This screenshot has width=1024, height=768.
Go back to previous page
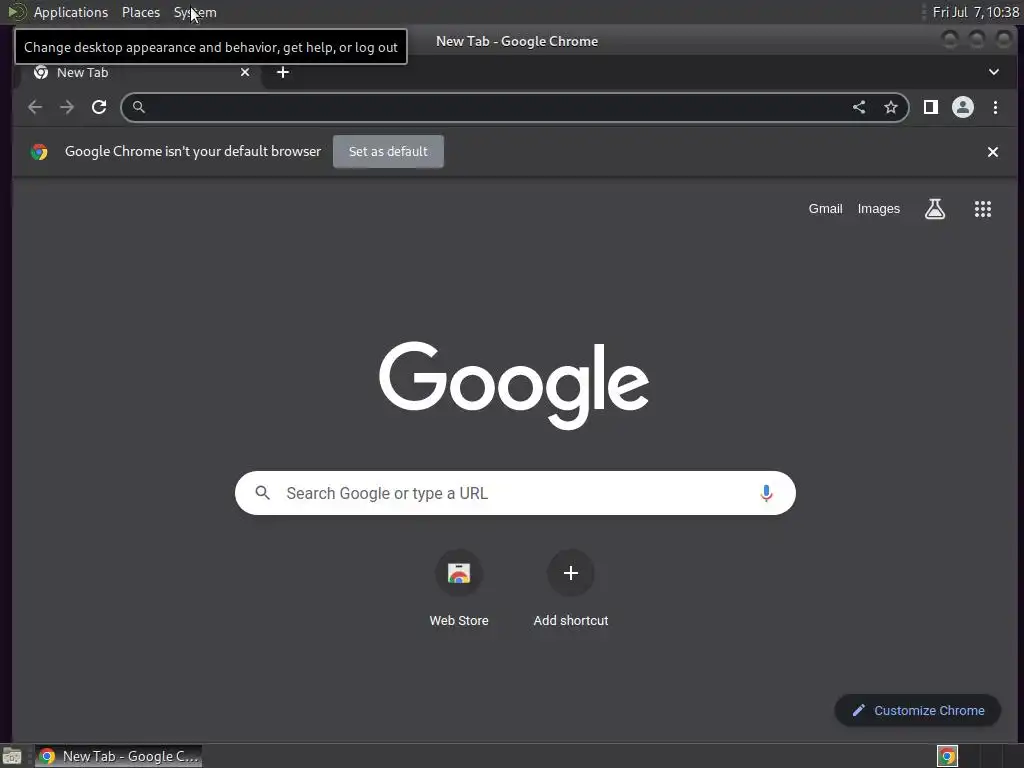point(35,107)
